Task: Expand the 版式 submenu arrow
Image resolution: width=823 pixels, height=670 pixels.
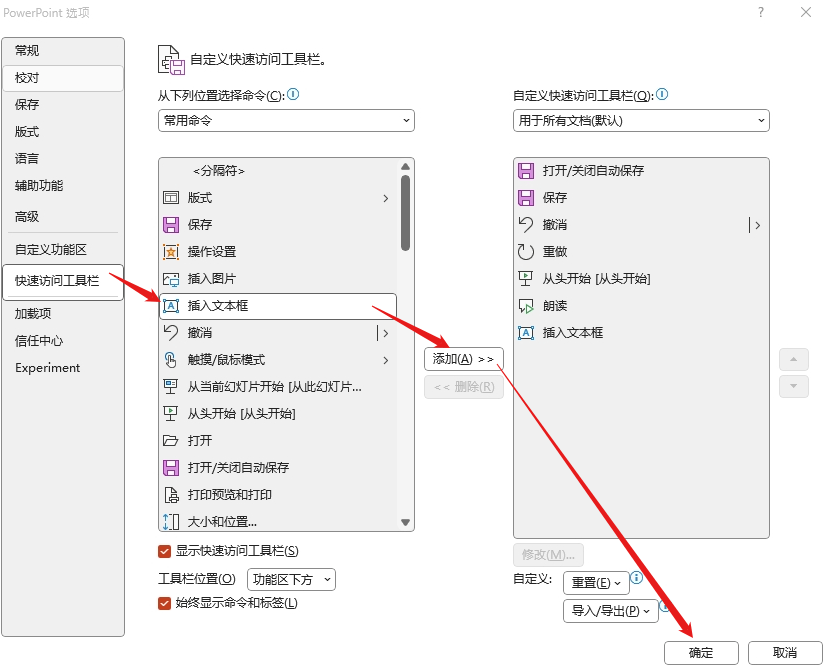Action: [386, 198]
